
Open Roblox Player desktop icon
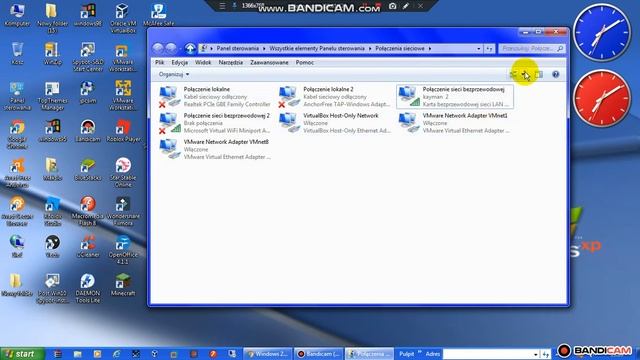tap(123, 131)
